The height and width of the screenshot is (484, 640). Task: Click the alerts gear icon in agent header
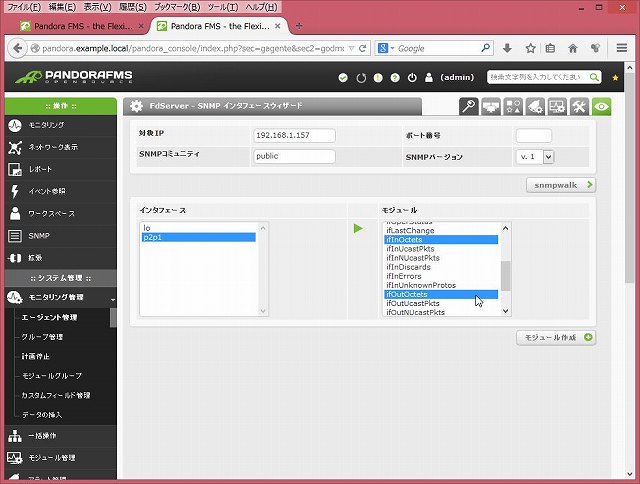535,107
